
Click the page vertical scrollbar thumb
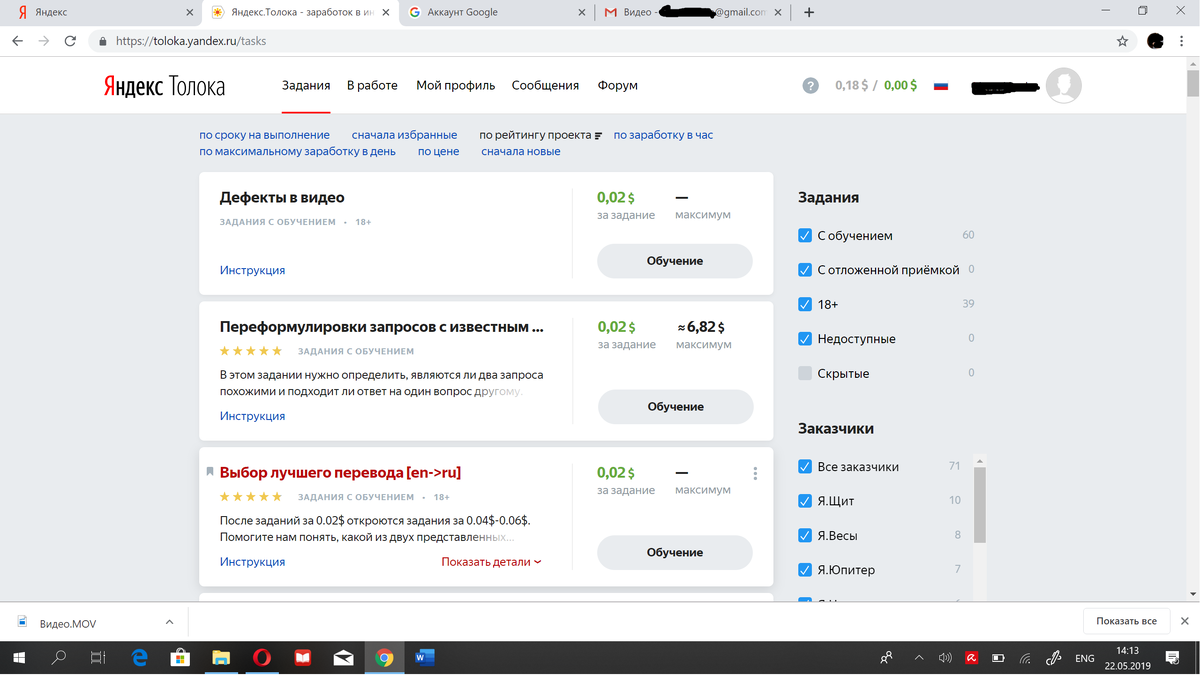[x=1192, y=83]
